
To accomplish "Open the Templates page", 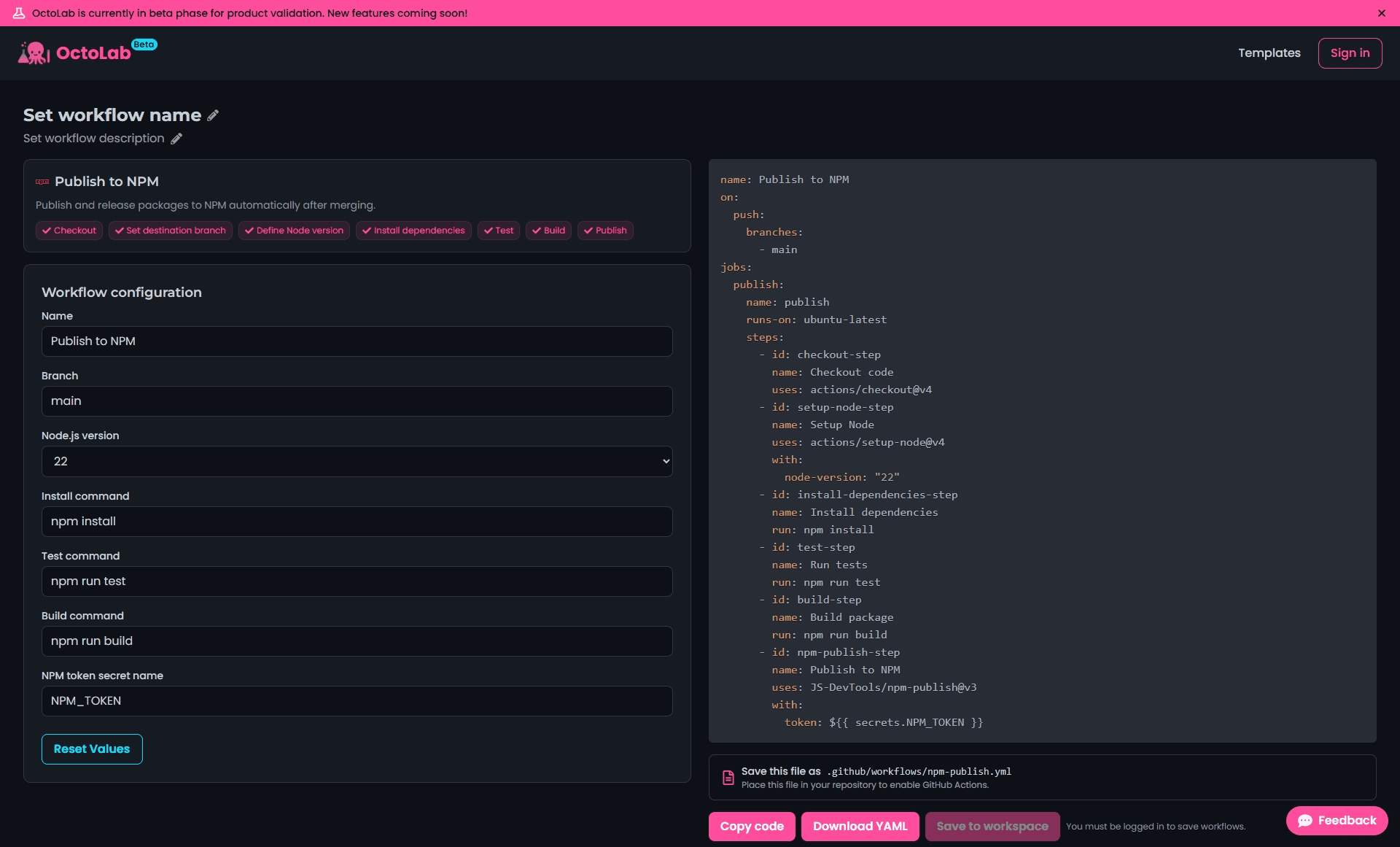I will pyautogui.click(x=1269, y=53).
